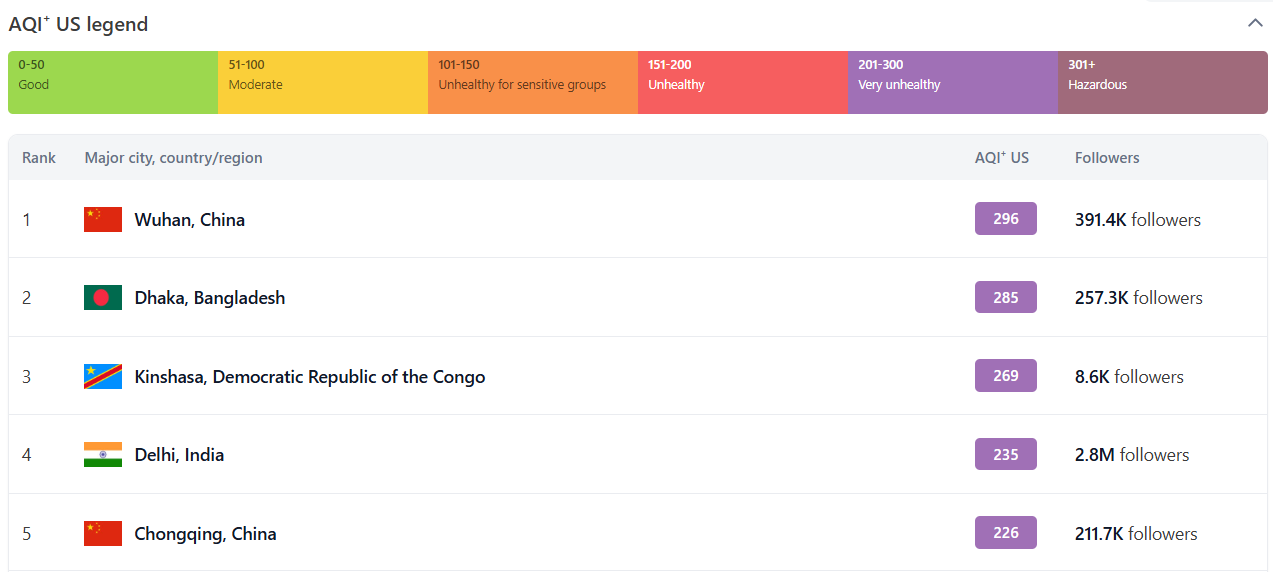Click the purple Very unhealthy swatch
This screenshot has height=572, width=1273.
tap(953, 82)
